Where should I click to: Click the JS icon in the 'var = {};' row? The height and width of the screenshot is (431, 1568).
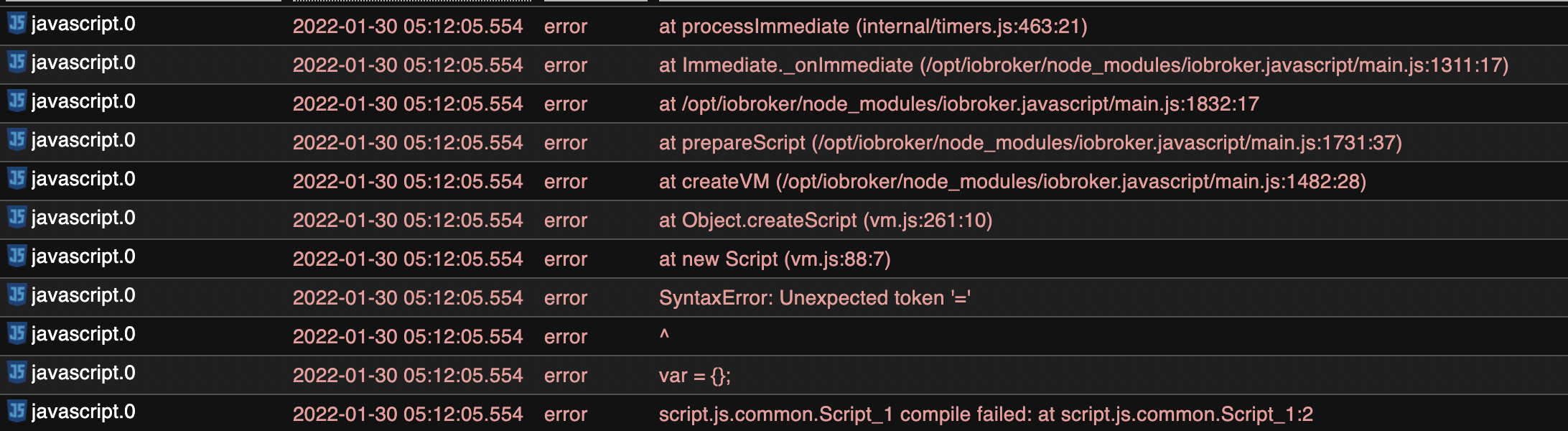(x=17, y=373)
